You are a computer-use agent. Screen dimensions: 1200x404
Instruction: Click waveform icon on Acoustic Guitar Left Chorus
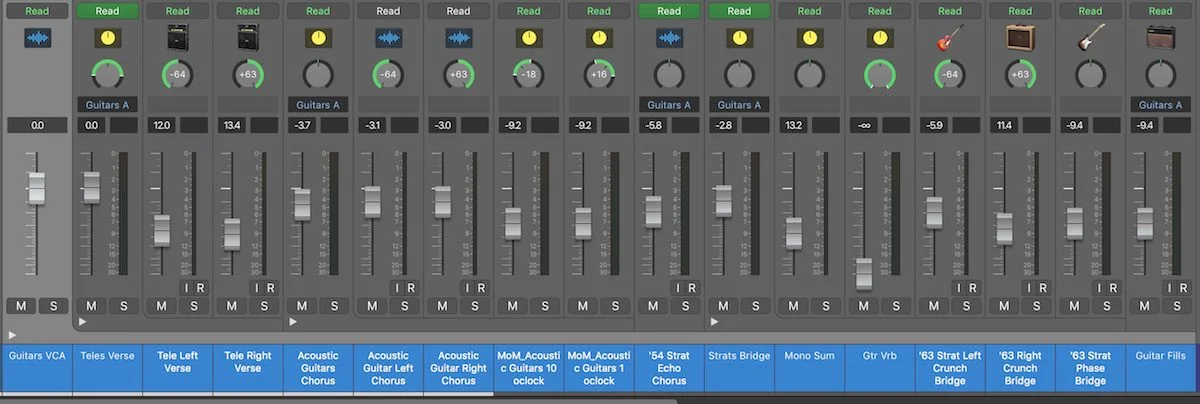pyautogui.click(x=388, y=39)
